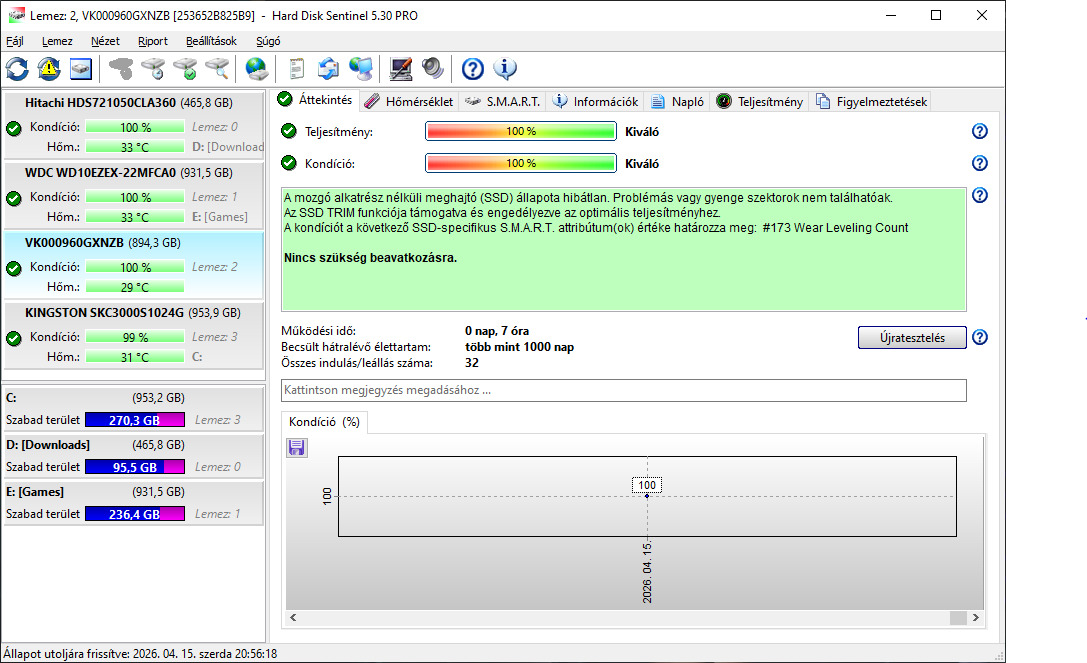Click the globe with disk toolbar icon
This screenshot has width=1087, height=663.
pos(257,69)
